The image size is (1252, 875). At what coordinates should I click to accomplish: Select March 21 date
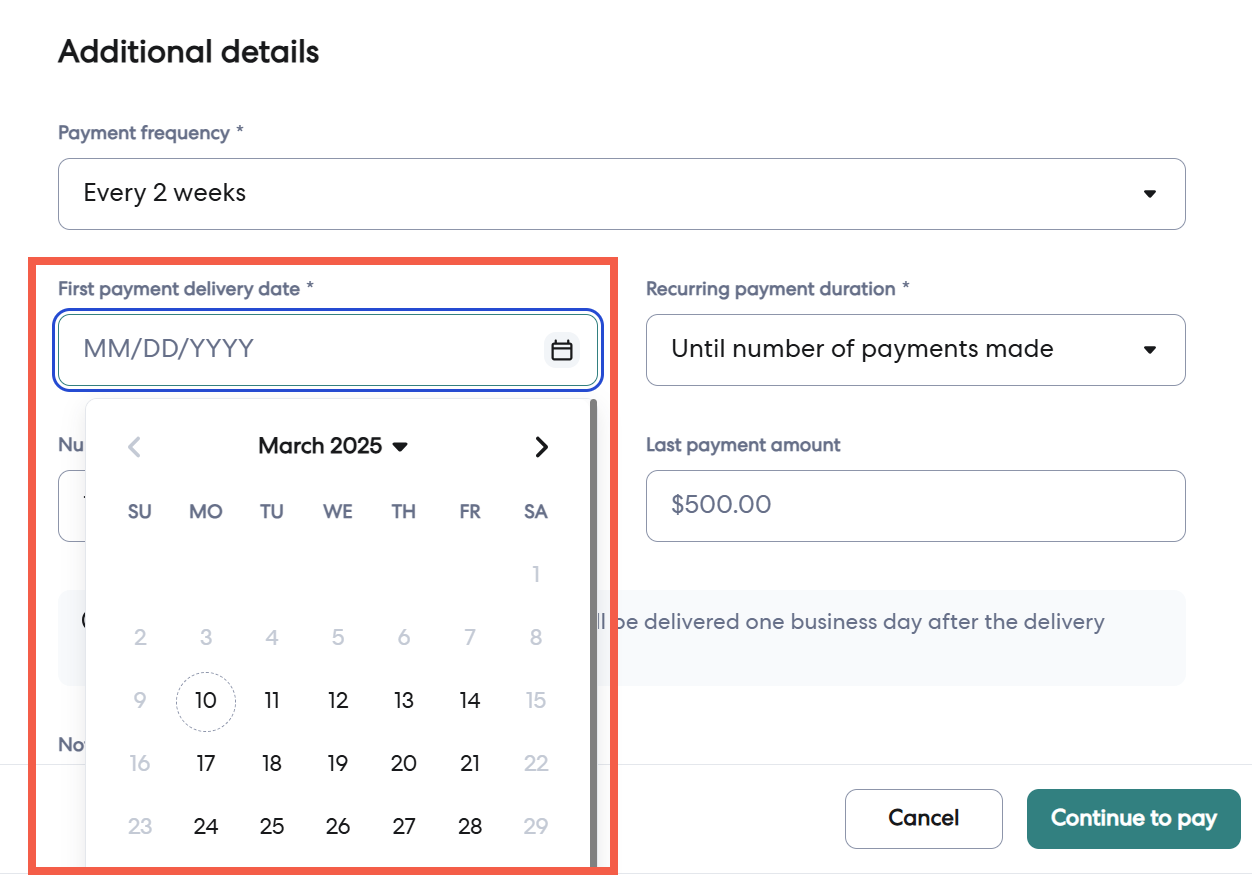point(470,764)
